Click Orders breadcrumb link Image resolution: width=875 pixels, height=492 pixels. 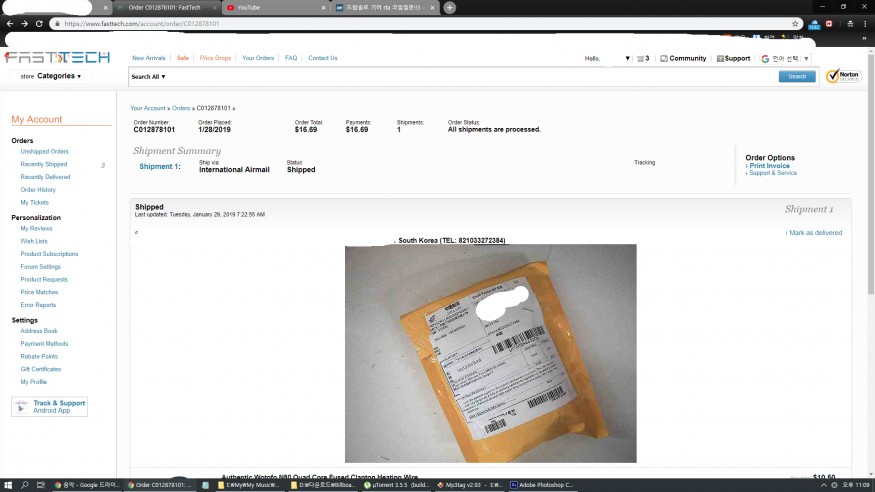(x=181, y=108)
